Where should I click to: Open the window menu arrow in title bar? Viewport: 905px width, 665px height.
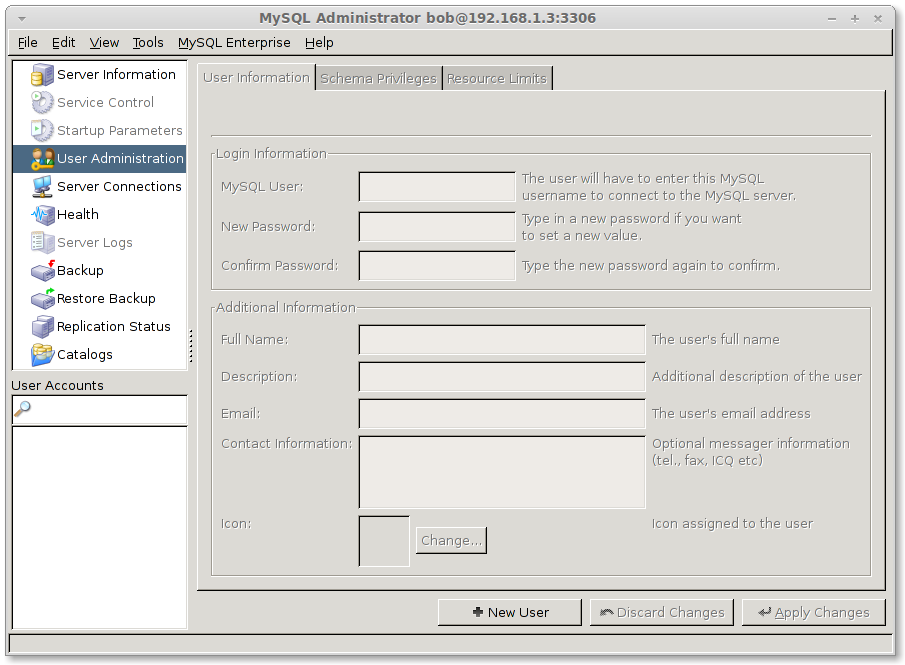[22, 18]
